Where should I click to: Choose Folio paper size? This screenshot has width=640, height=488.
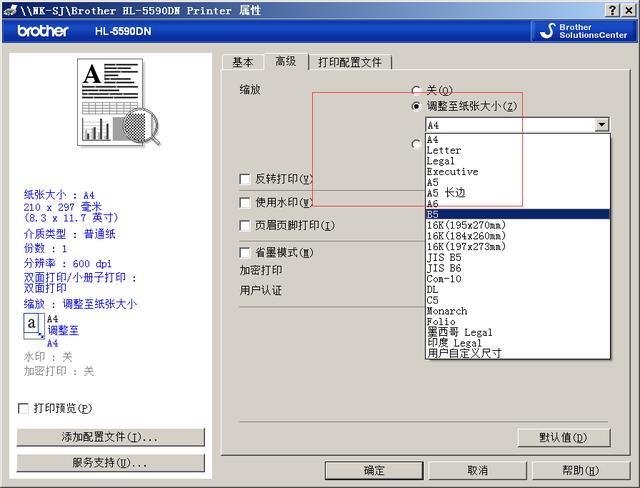pos(518,321)
